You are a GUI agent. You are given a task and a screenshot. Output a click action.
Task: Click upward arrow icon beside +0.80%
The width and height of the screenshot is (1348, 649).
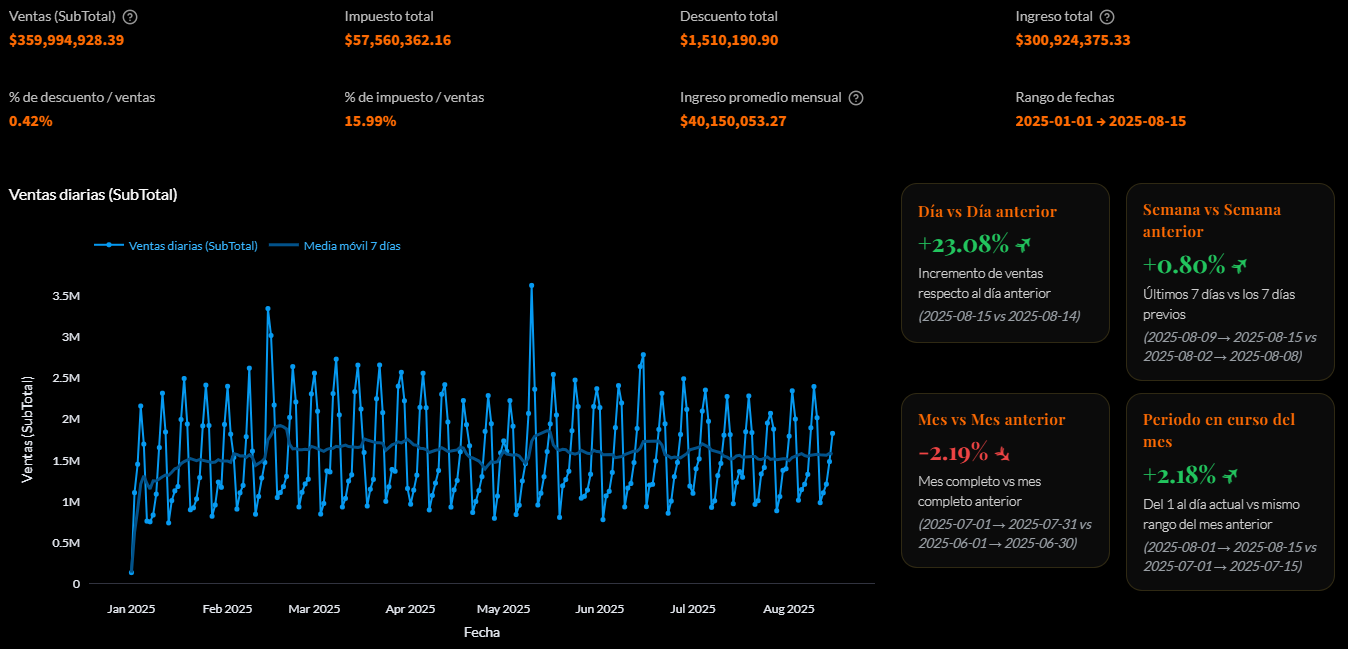[x=1241, y=266]
